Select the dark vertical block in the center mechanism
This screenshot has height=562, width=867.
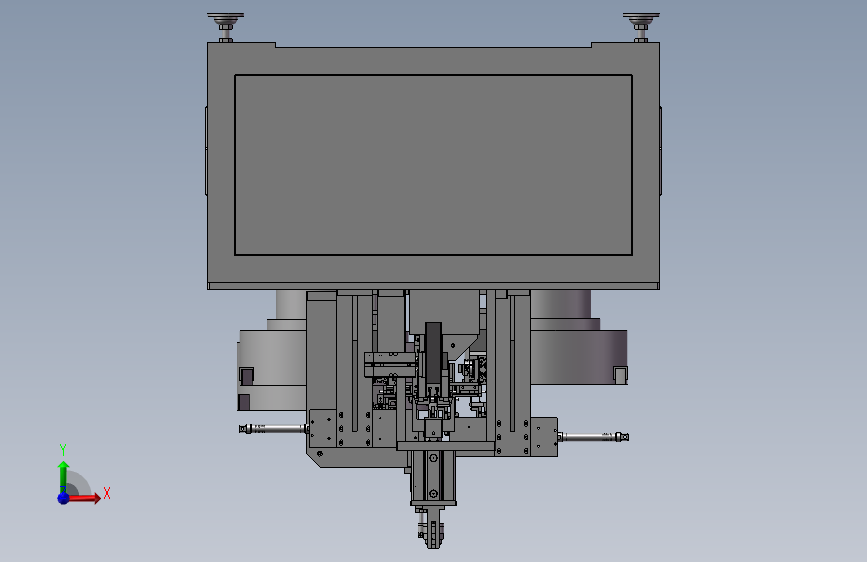point(434,354)
